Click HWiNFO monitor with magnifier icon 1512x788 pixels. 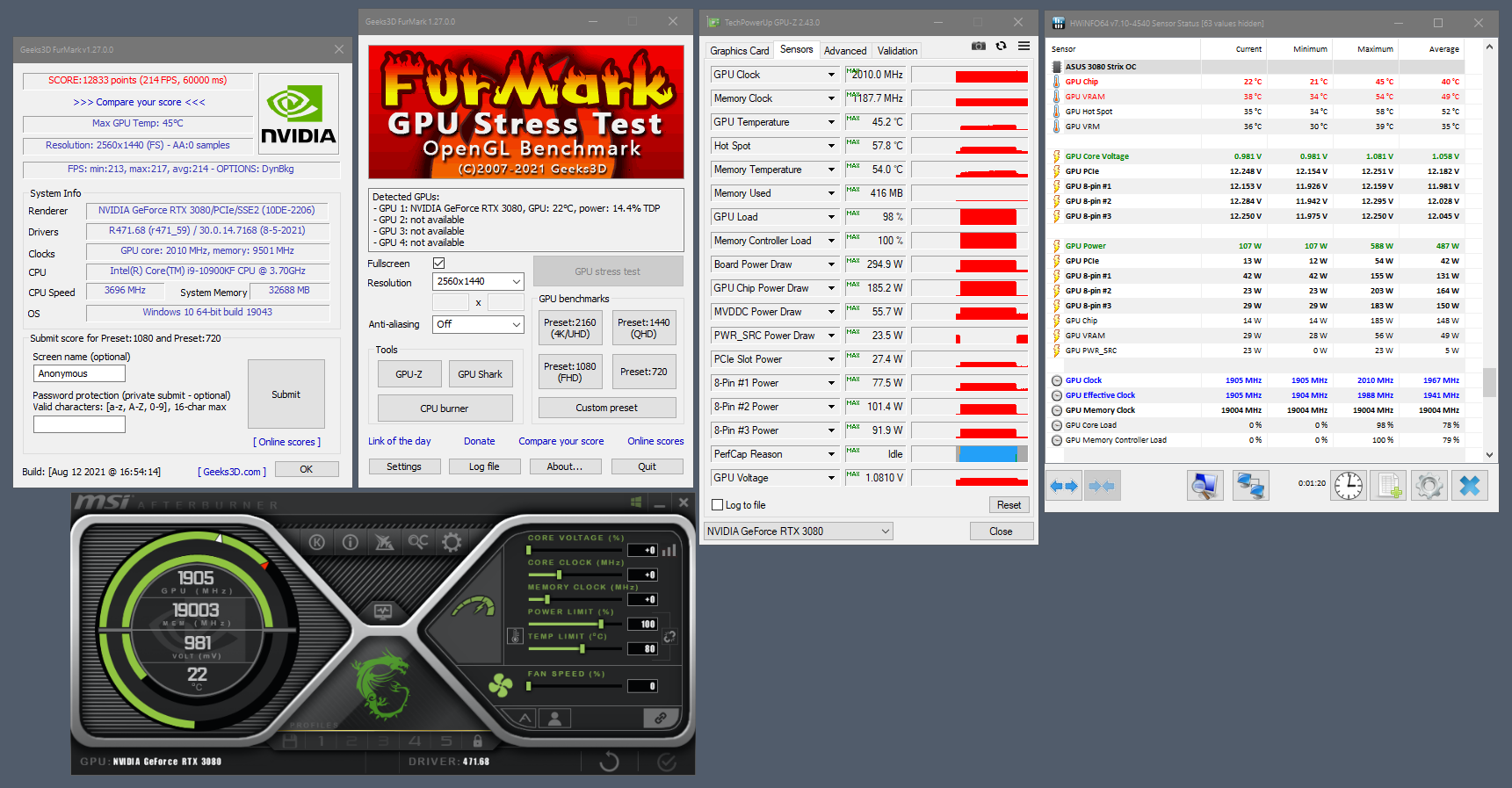point(1205,486)
